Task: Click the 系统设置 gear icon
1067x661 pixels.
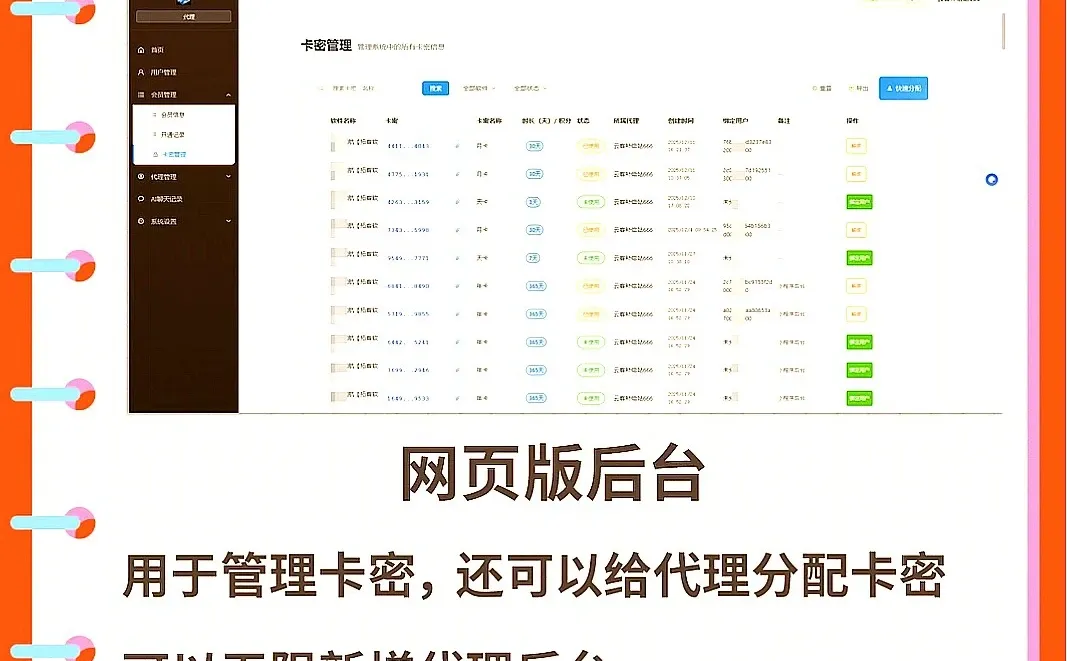Action: point(142,220)
